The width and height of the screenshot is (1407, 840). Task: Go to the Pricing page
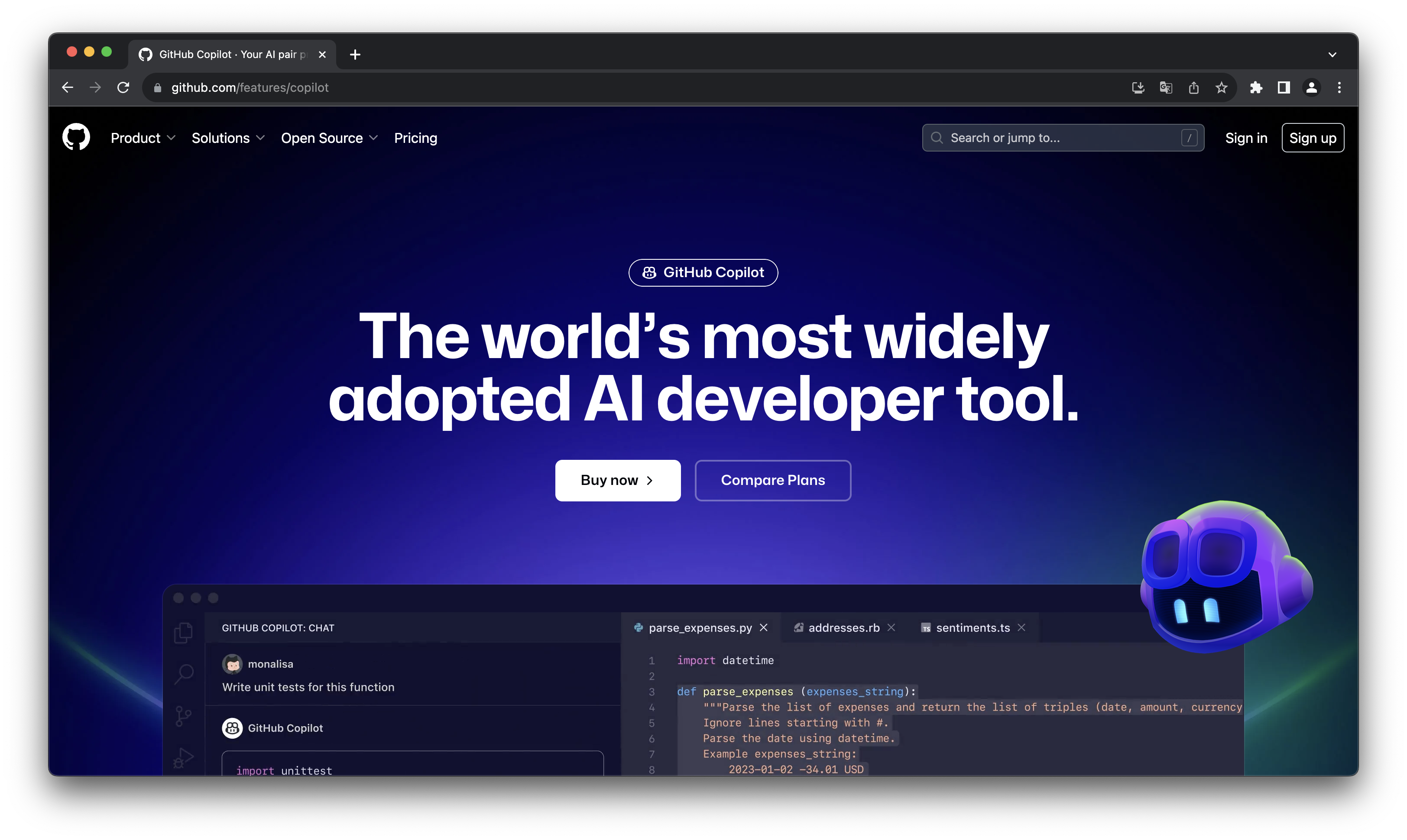coord(415,138)
